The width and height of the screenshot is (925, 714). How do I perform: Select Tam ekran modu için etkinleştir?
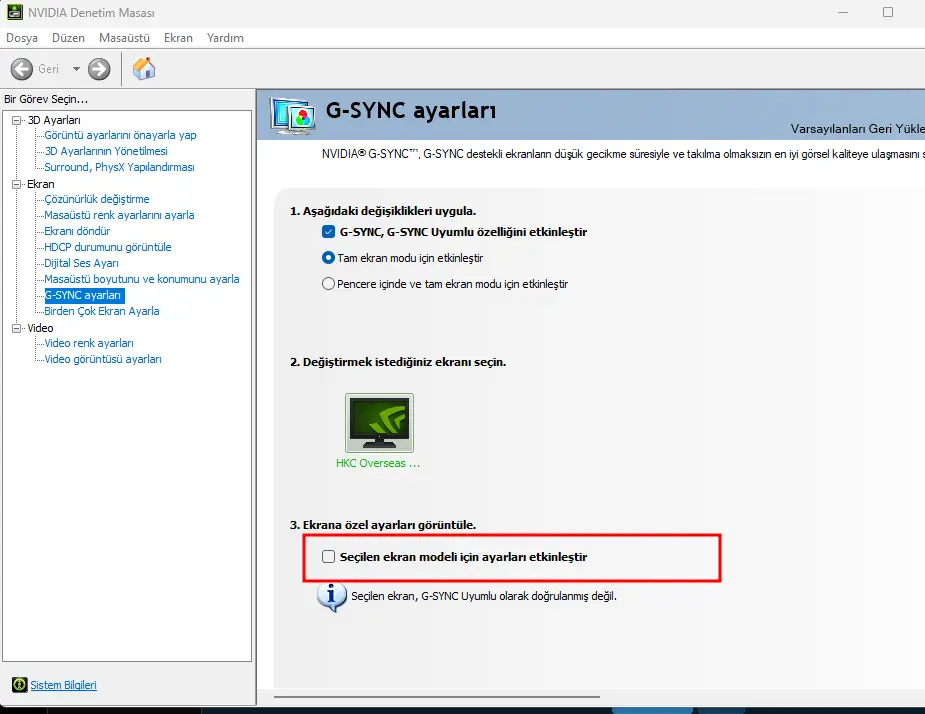point(328,258)
